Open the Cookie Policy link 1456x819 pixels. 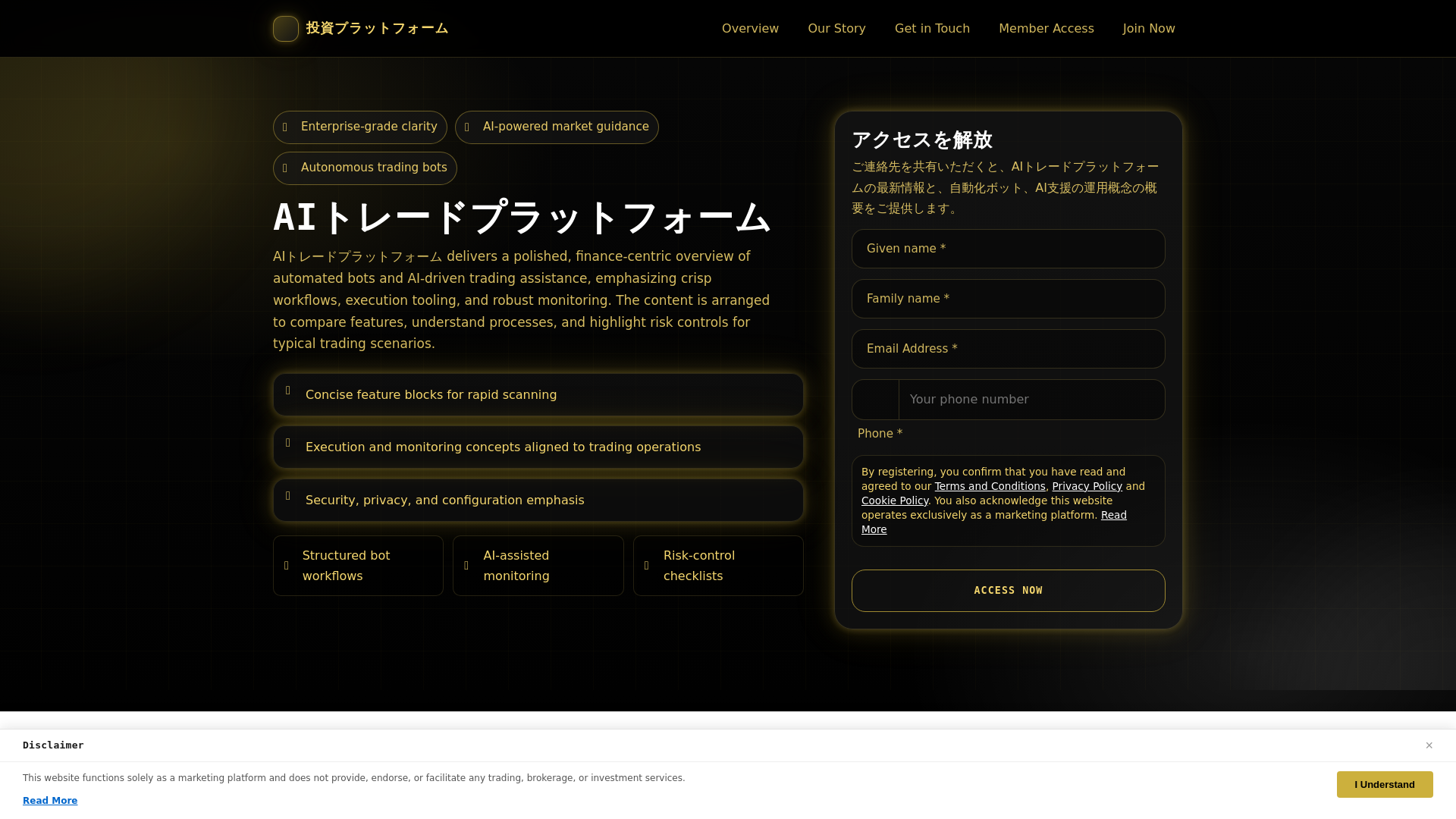tap(895, 500)
